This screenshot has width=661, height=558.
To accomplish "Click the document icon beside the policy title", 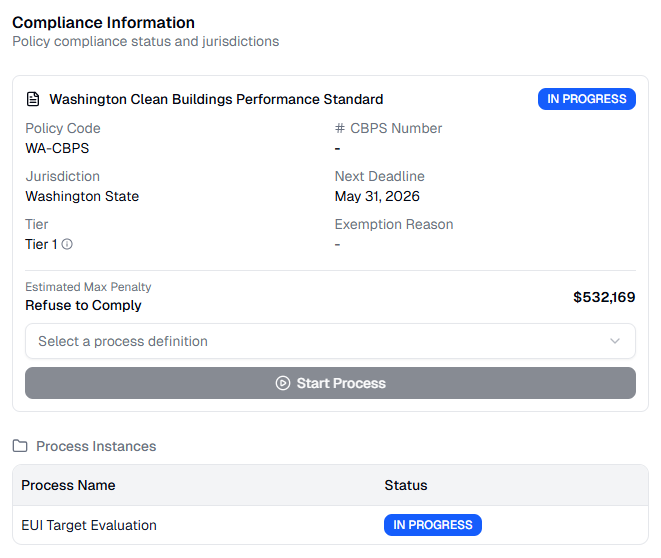I will tap(33, 99).
